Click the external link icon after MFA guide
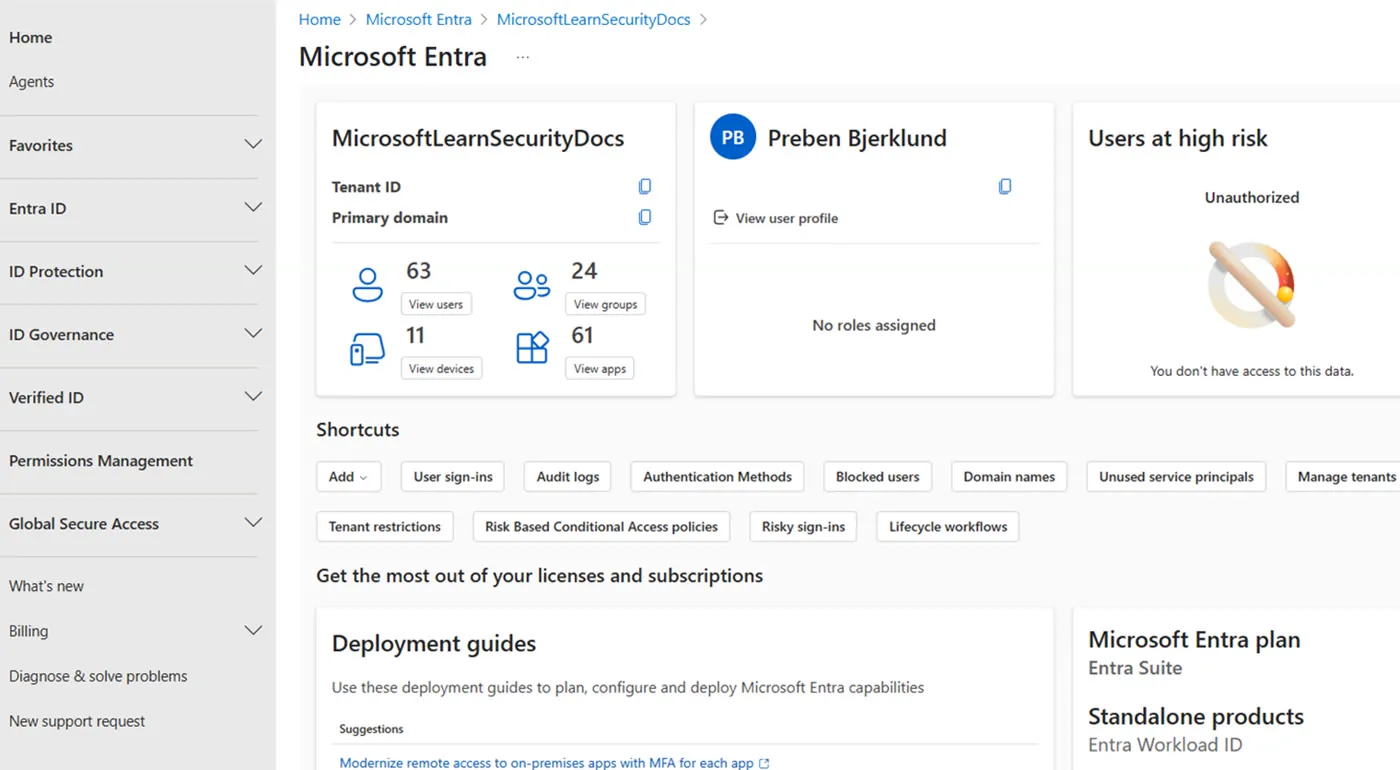Viewport: 1400px width, 770px height. tap(765, 763)
